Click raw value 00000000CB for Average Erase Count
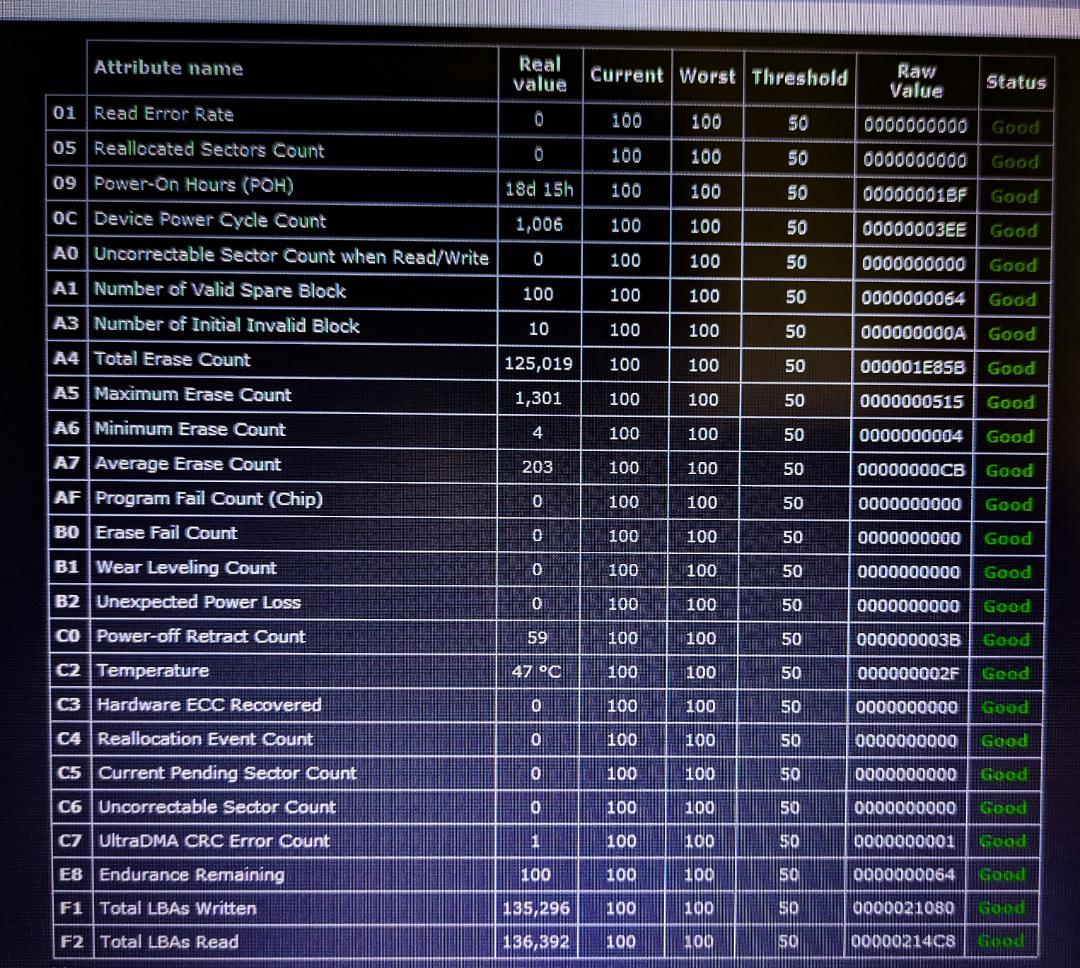 click(x=914, y=470)
